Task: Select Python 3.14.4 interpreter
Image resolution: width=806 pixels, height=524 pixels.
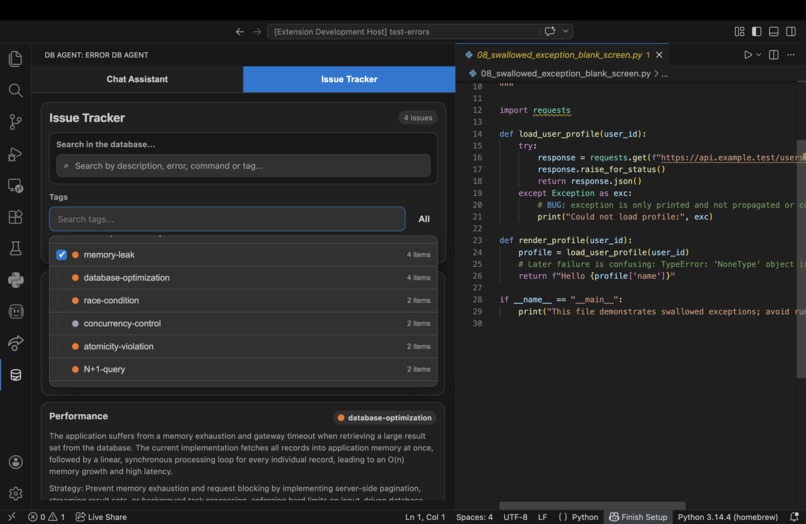Action: [x=727, y=517]
